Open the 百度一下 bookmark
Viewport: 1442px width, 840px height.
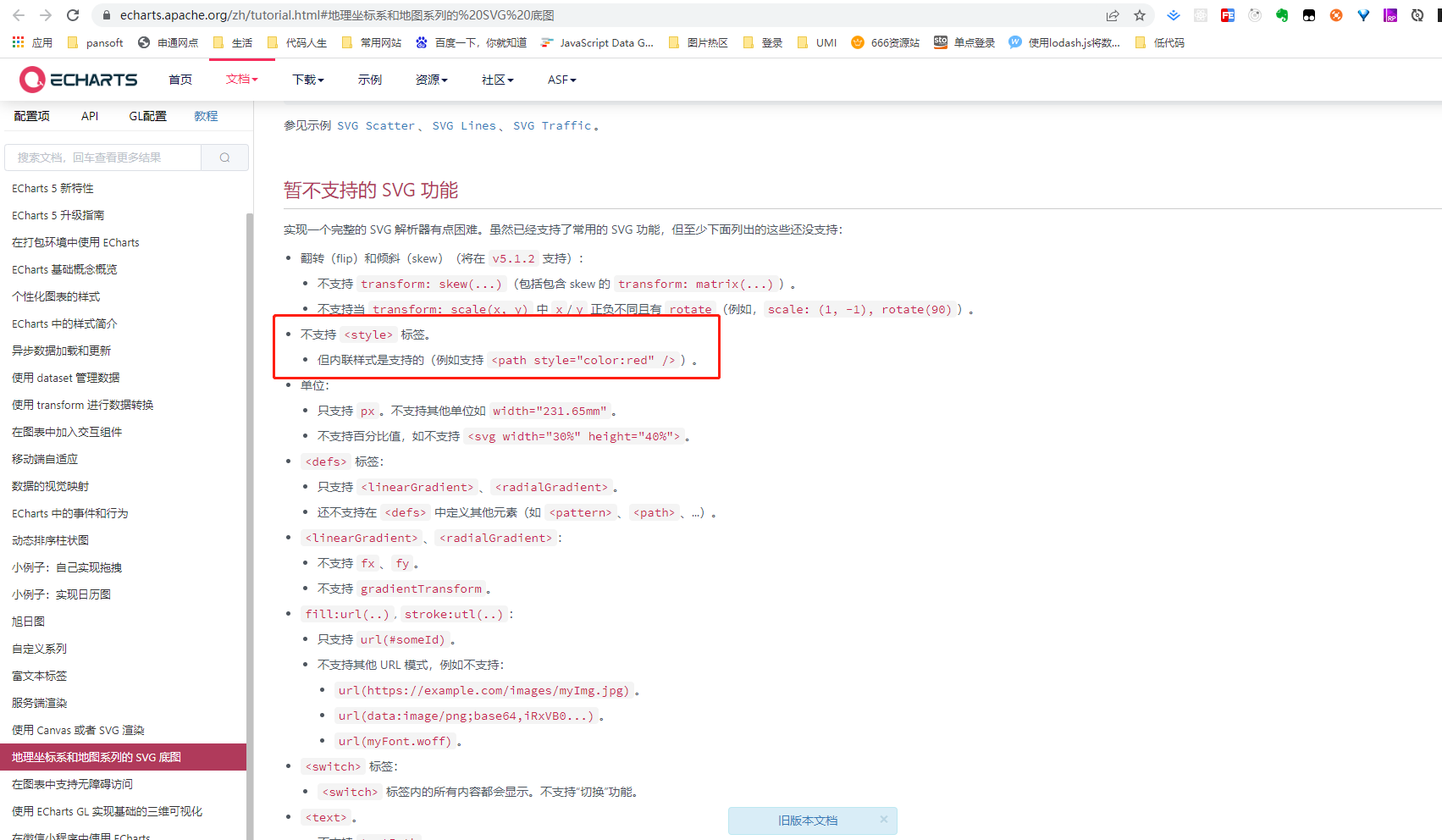click(x=471, y=42)
